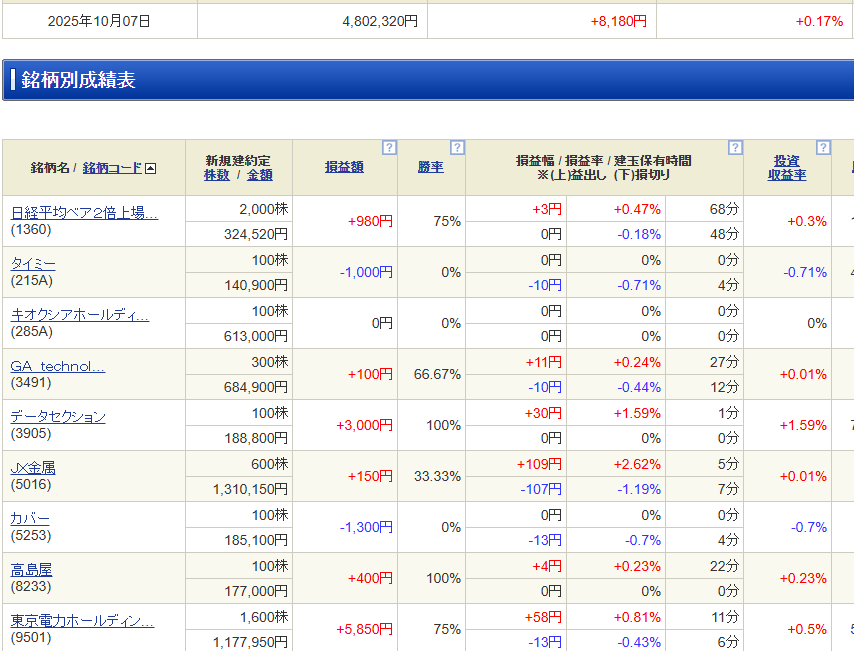Sort table by 損益額
The width and height of the screenshot is (854, 651).
click(x=344, y=167)
